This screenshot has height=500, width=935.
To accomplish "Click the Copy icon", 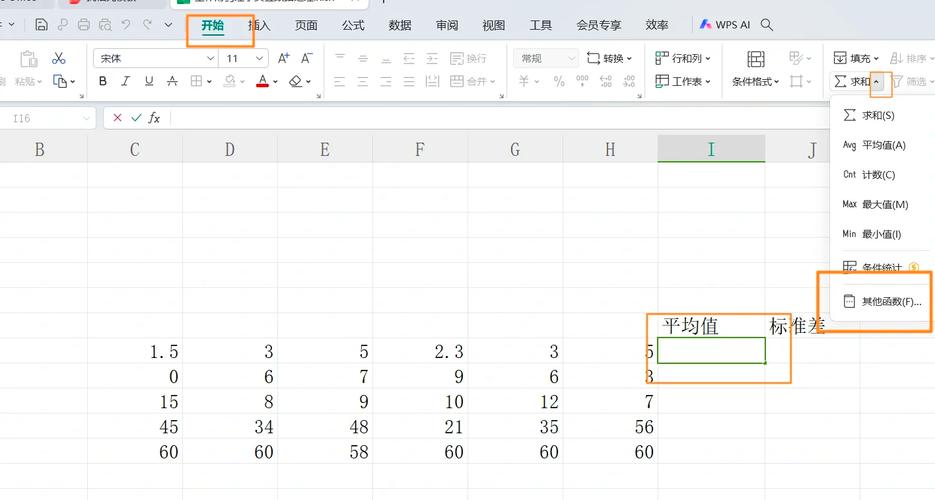I will (60, 81).
